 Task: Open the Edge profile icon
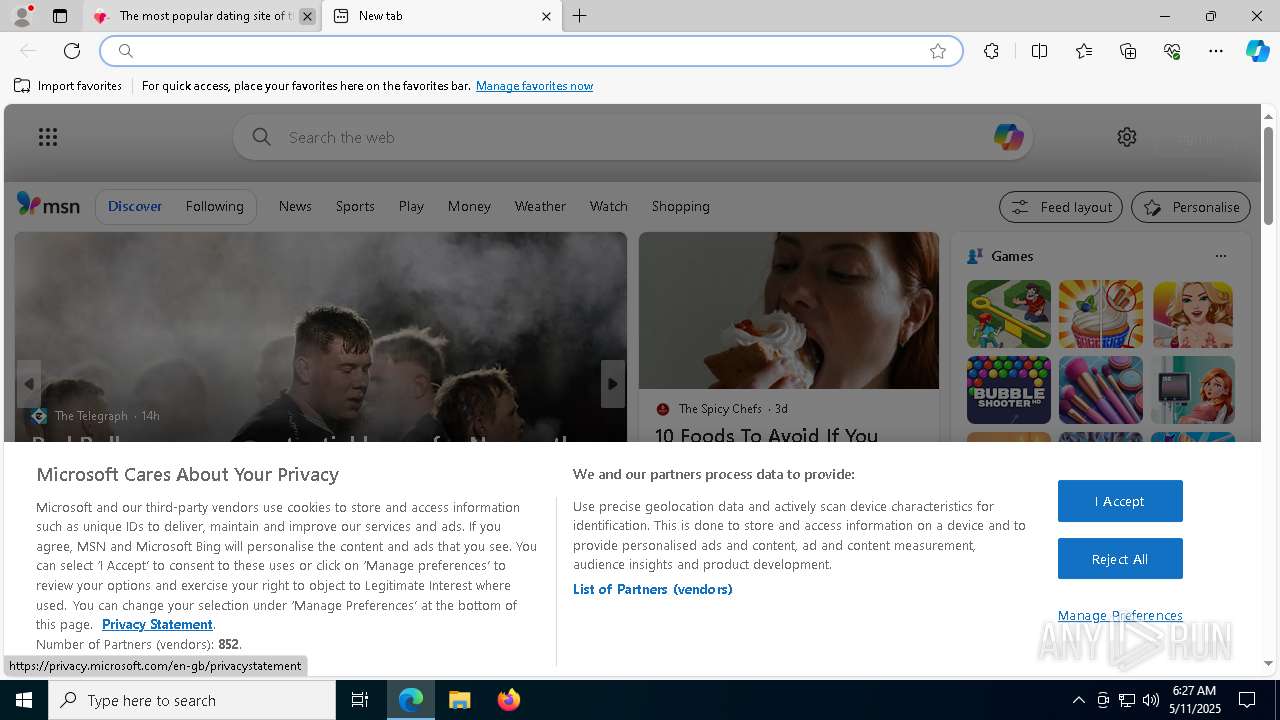(22, 16)
